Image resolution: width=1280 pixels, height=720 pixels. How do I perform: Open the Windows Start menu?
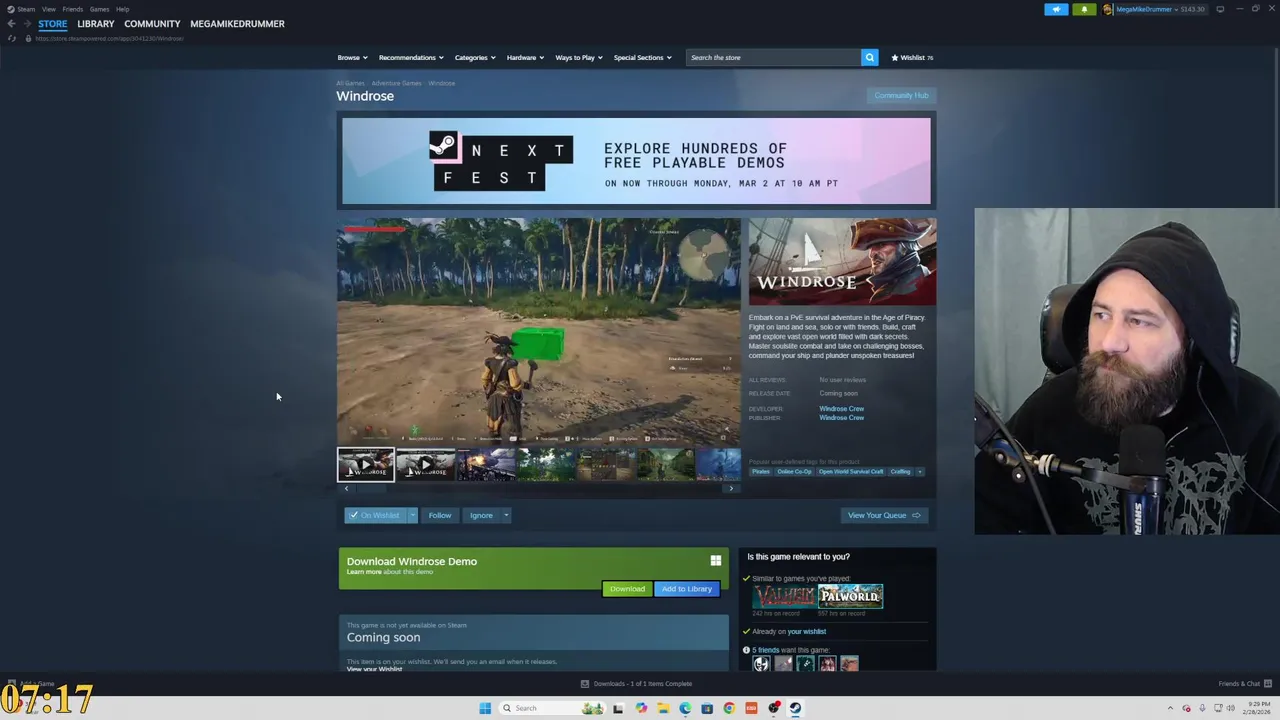[485, 708]
